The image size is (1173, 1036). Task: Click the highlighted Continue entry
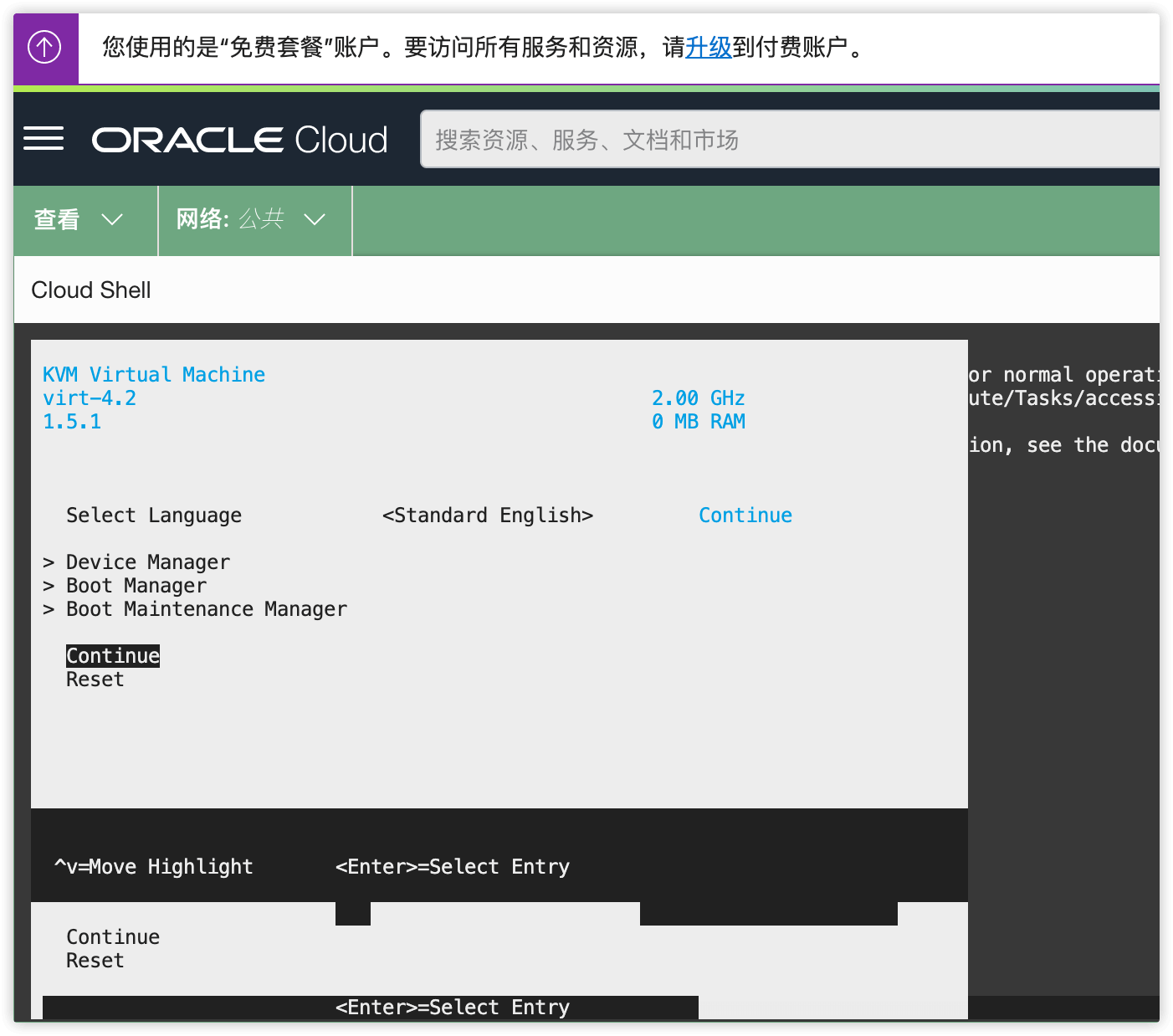click(x=113, y=656)
